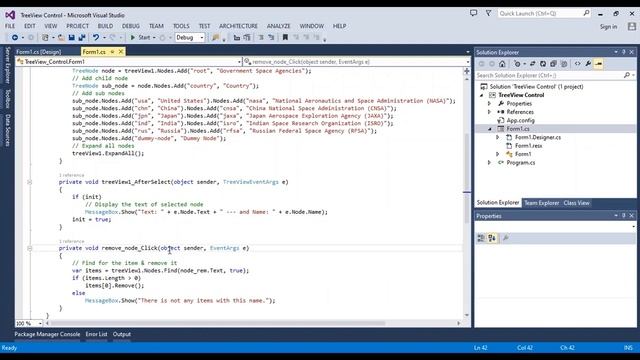The image size is (640, 360).
Task: Toggle Preview Selected Items highlighted icon
Action: 599,64
